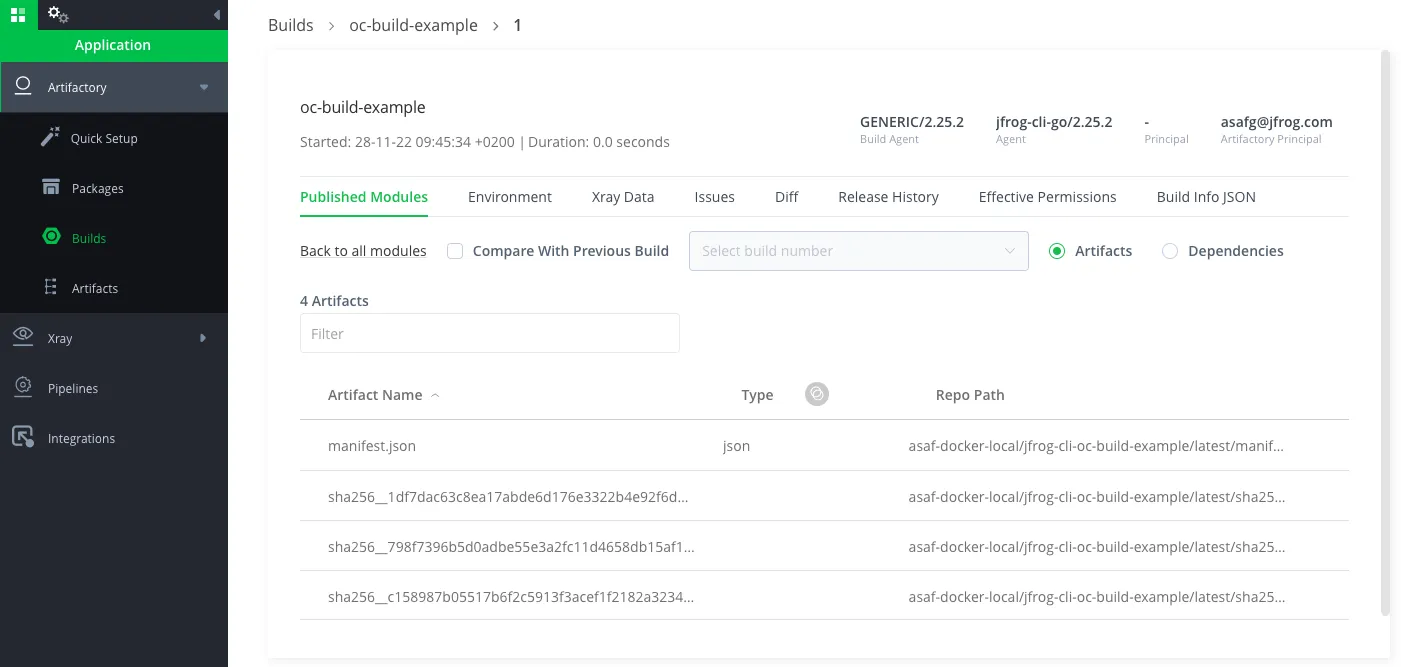
Task: Click the Artifactory frog icon
Action: tap(23, 87)
